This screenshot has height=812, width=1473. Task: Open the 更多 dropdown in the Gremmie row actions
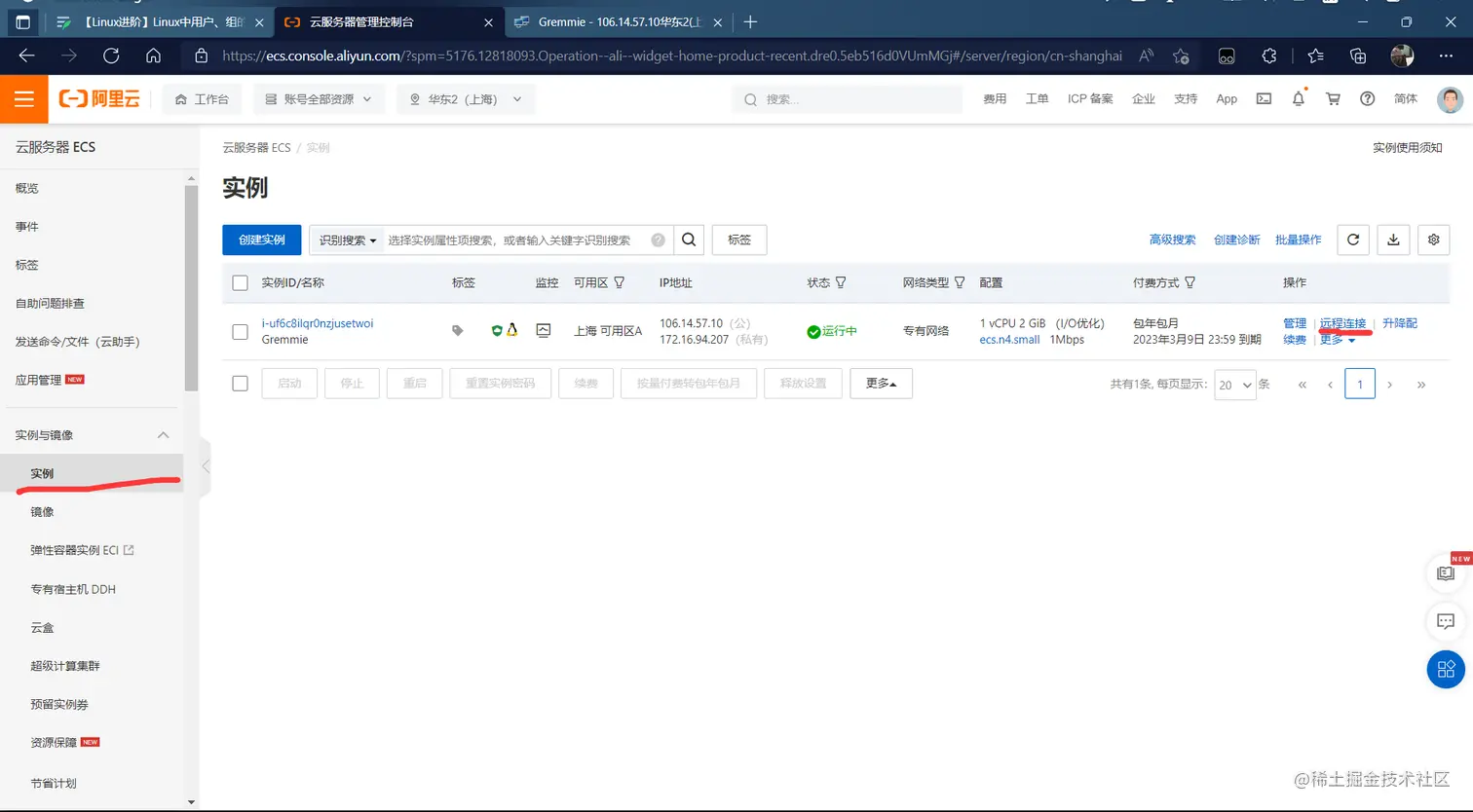[1338, 340]
